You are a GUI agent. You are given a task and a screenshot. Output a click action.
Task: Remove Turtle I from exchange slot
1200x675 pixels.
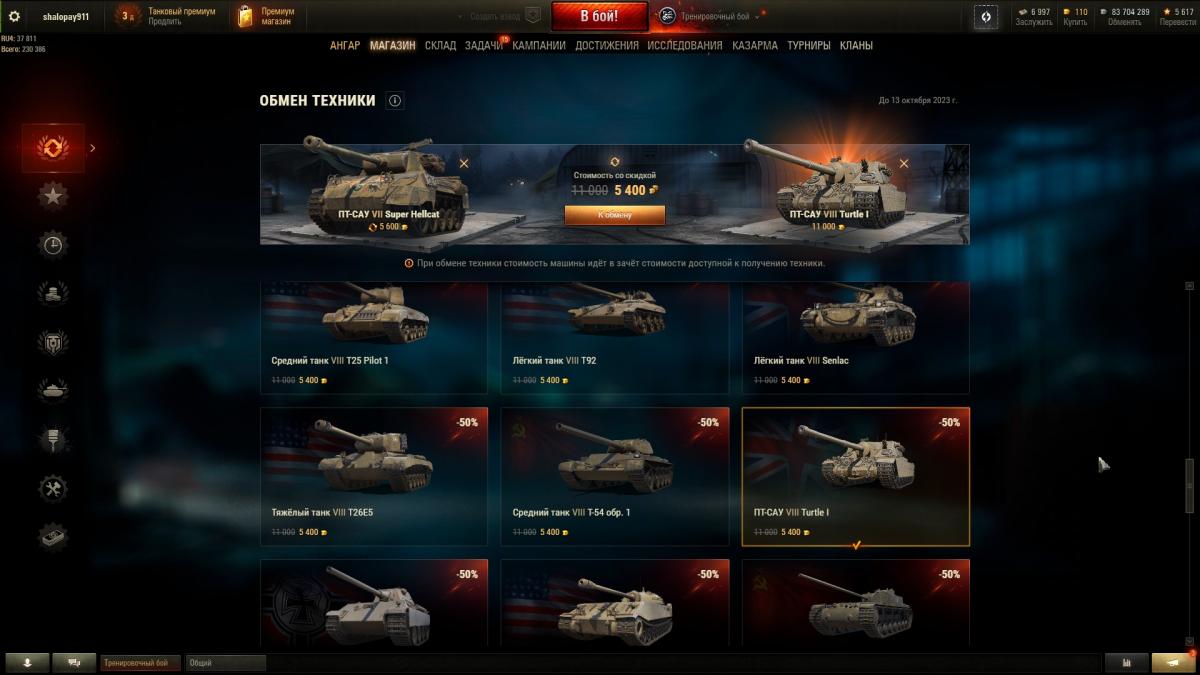pyautogui.click(x=904, y=163)
